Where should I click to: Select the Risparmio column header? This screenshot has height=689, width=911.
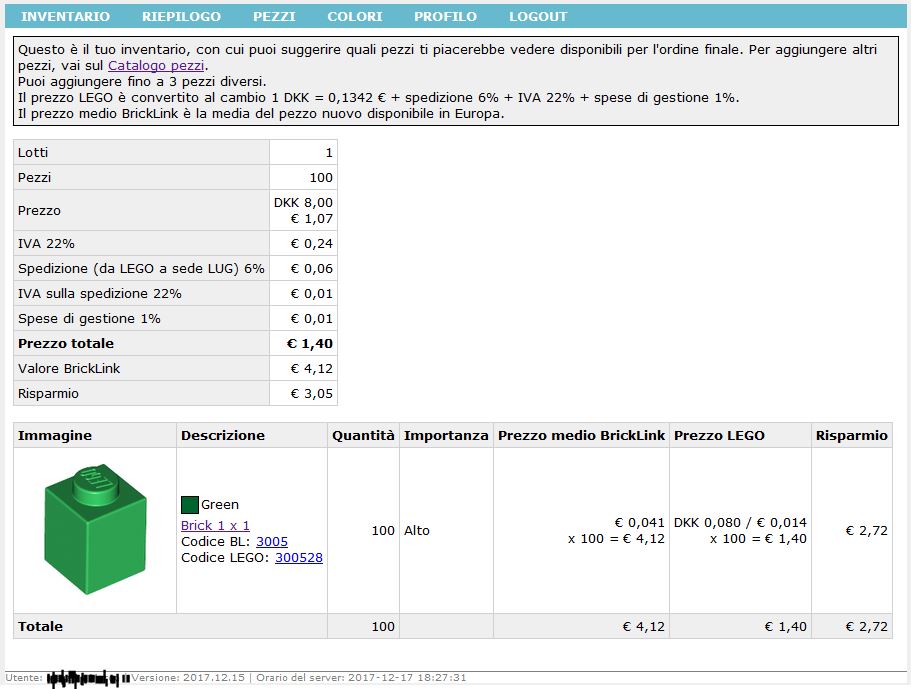[852, 435]
